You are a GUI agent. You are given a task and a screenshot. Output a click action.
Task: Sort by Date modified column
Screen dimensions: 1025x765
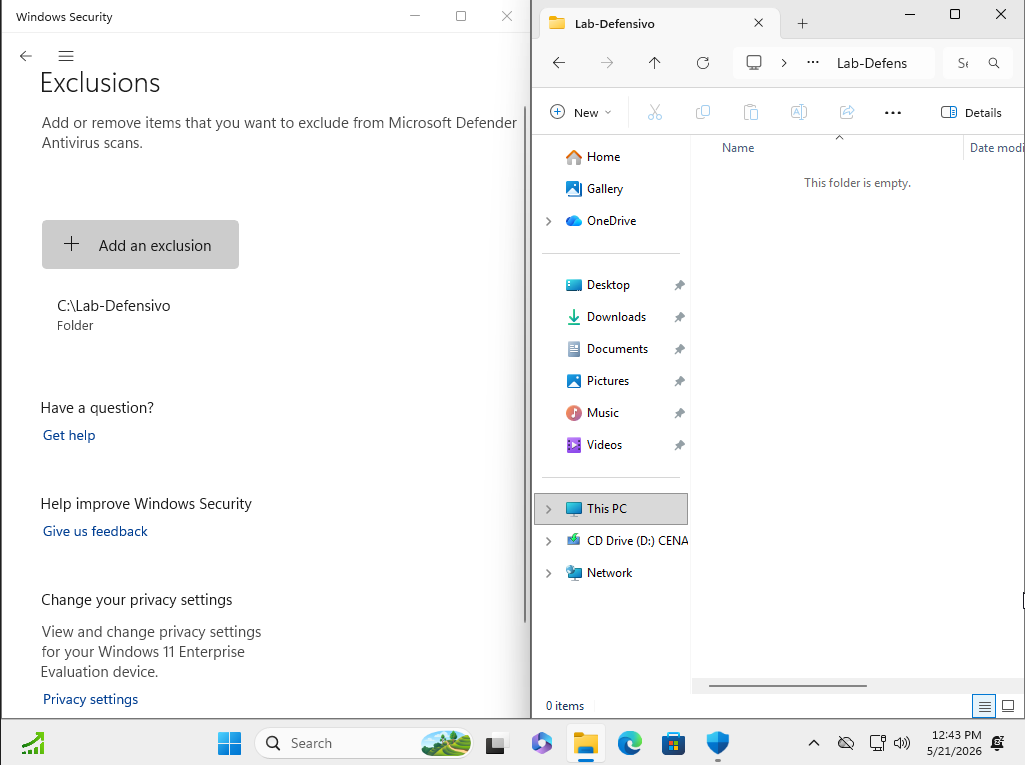[996, 148]
